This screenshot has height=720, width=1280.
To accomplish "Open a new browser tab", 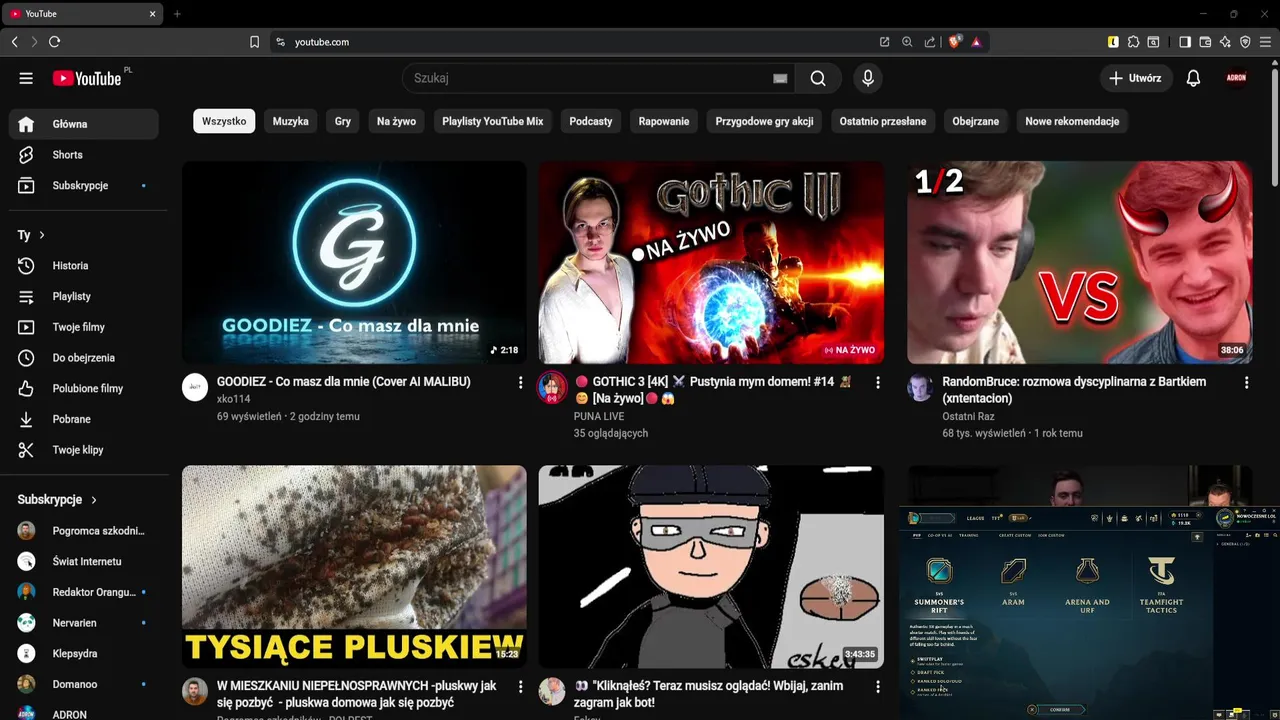I will pyautogui.click(x=177, y=14).
